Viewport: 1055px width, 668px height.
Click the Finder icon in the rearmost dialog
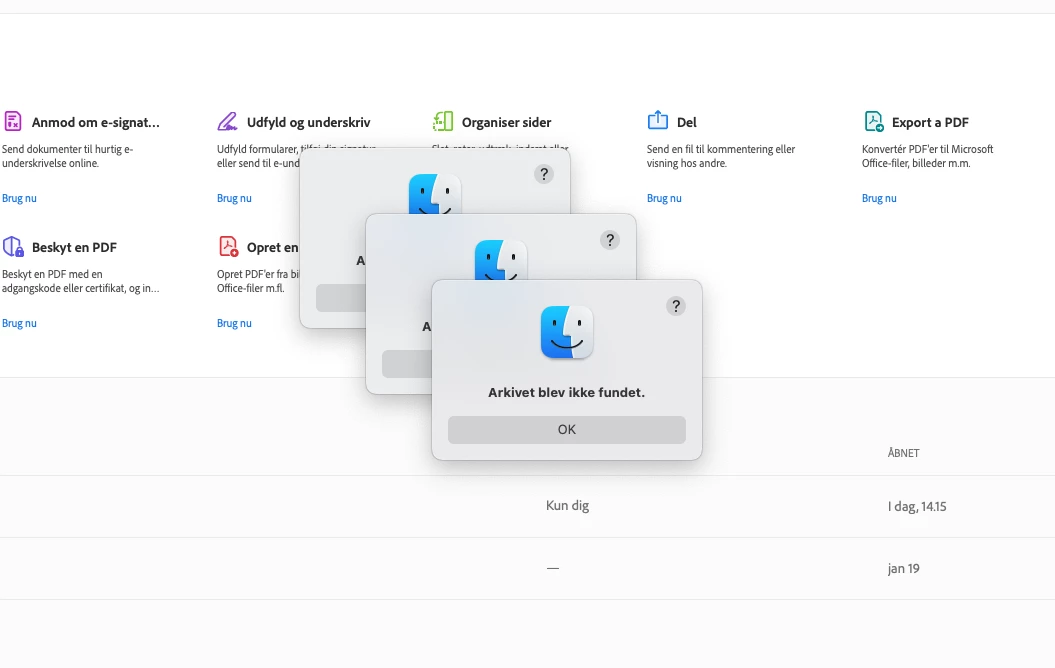(435, 194)
